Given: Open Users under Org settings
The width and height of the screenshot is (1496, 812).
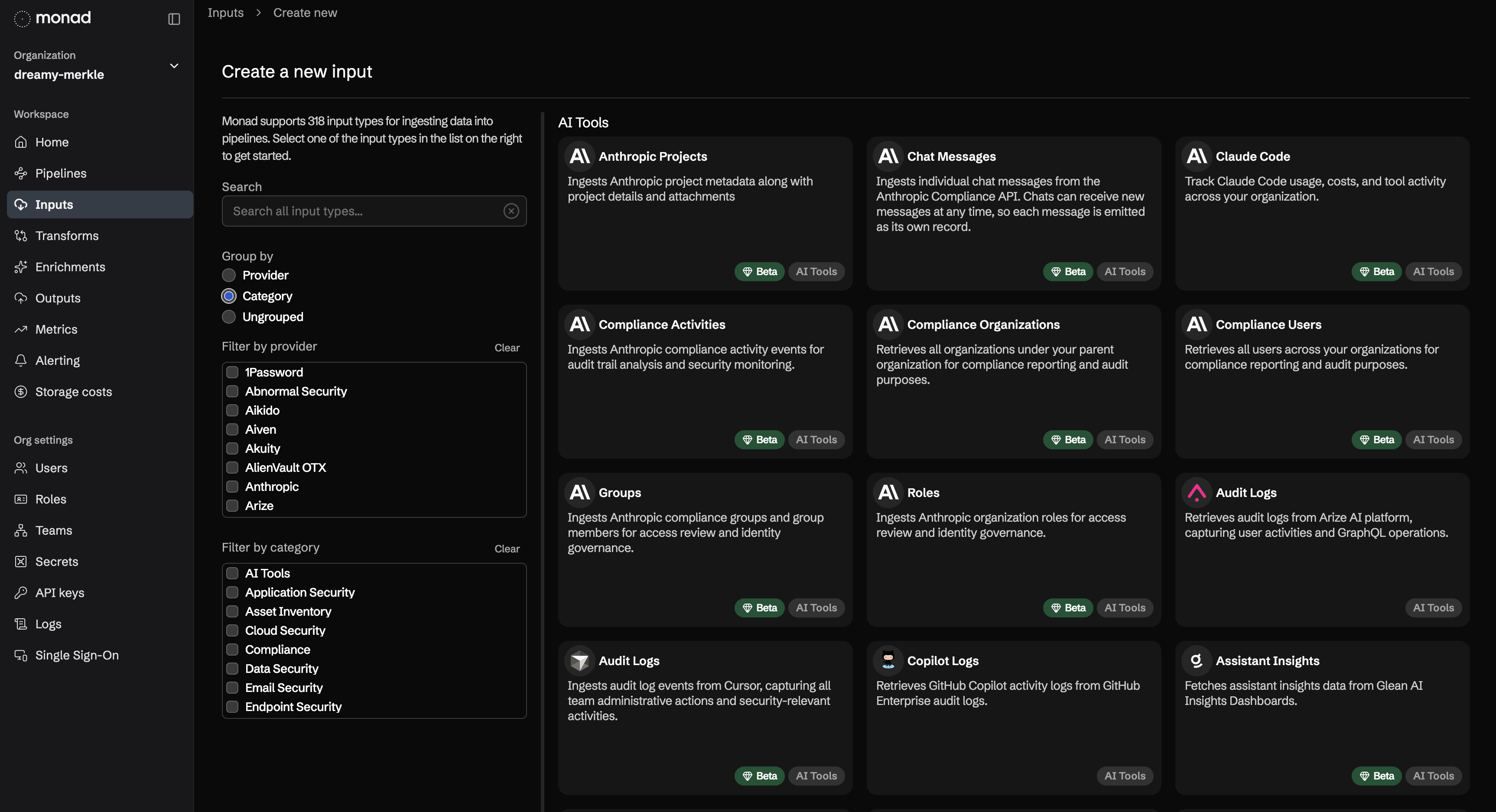Looking at the screenshot, I should pos(100,468).
